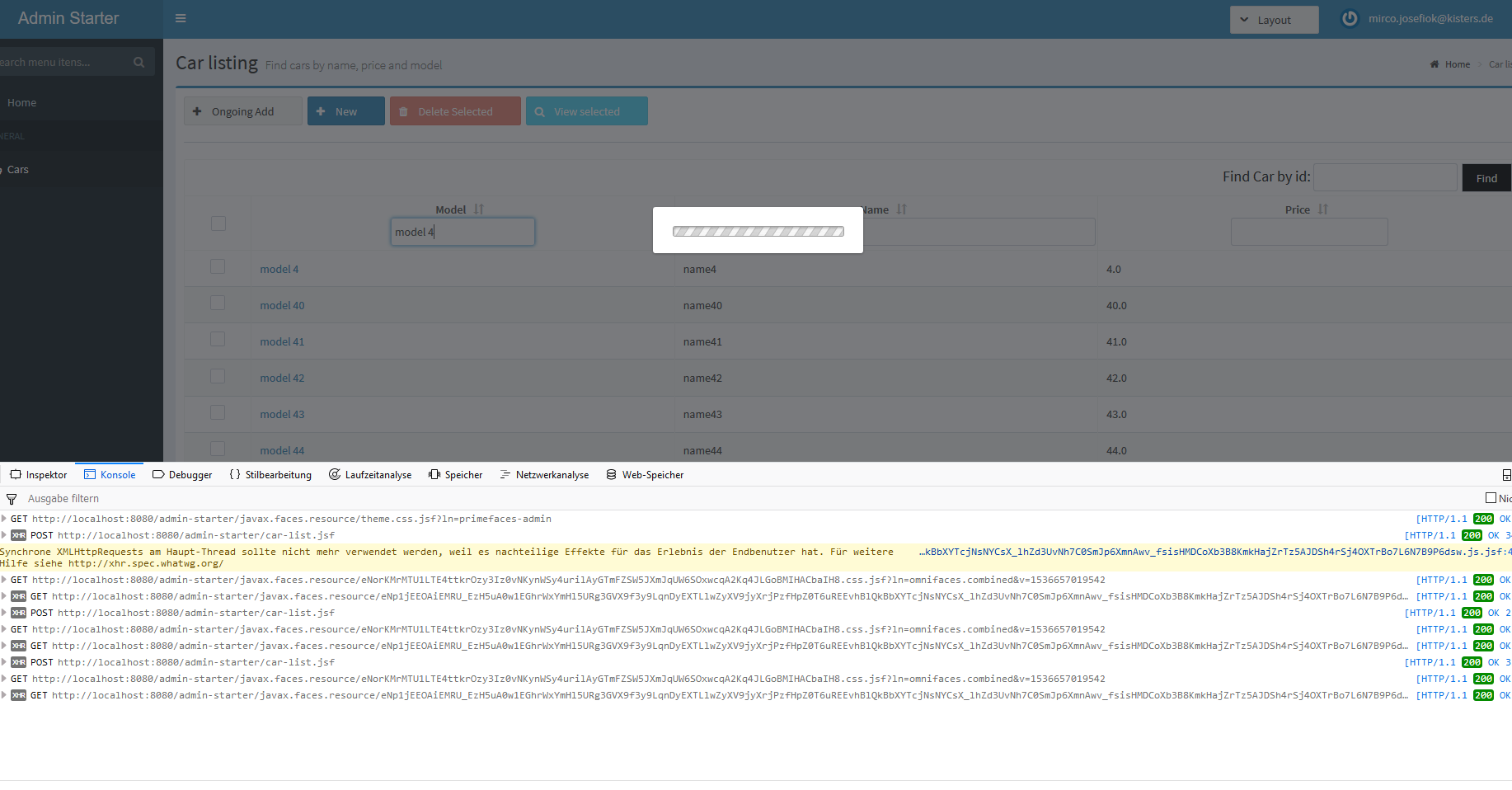Click the loading progress bar in dialog

[x=758, y=232]
